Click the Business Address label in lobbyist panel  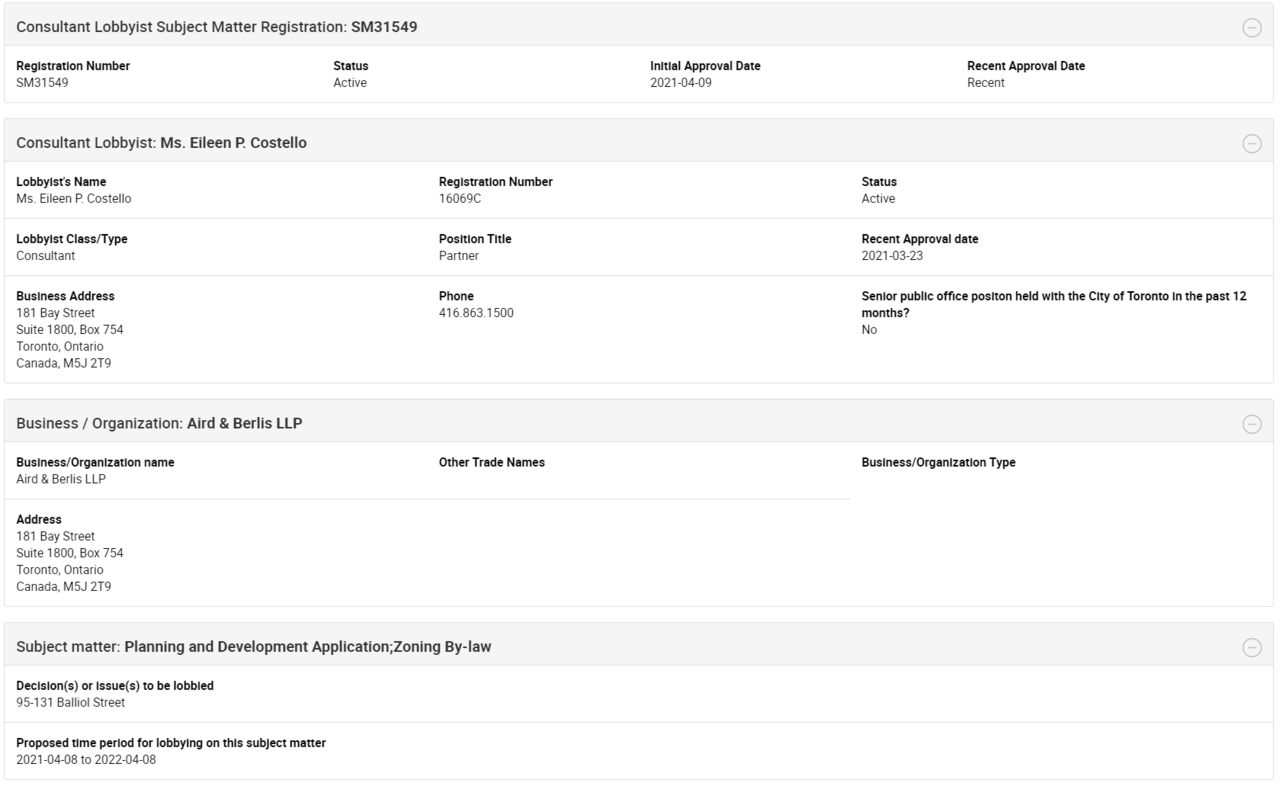tap(66, 296)
